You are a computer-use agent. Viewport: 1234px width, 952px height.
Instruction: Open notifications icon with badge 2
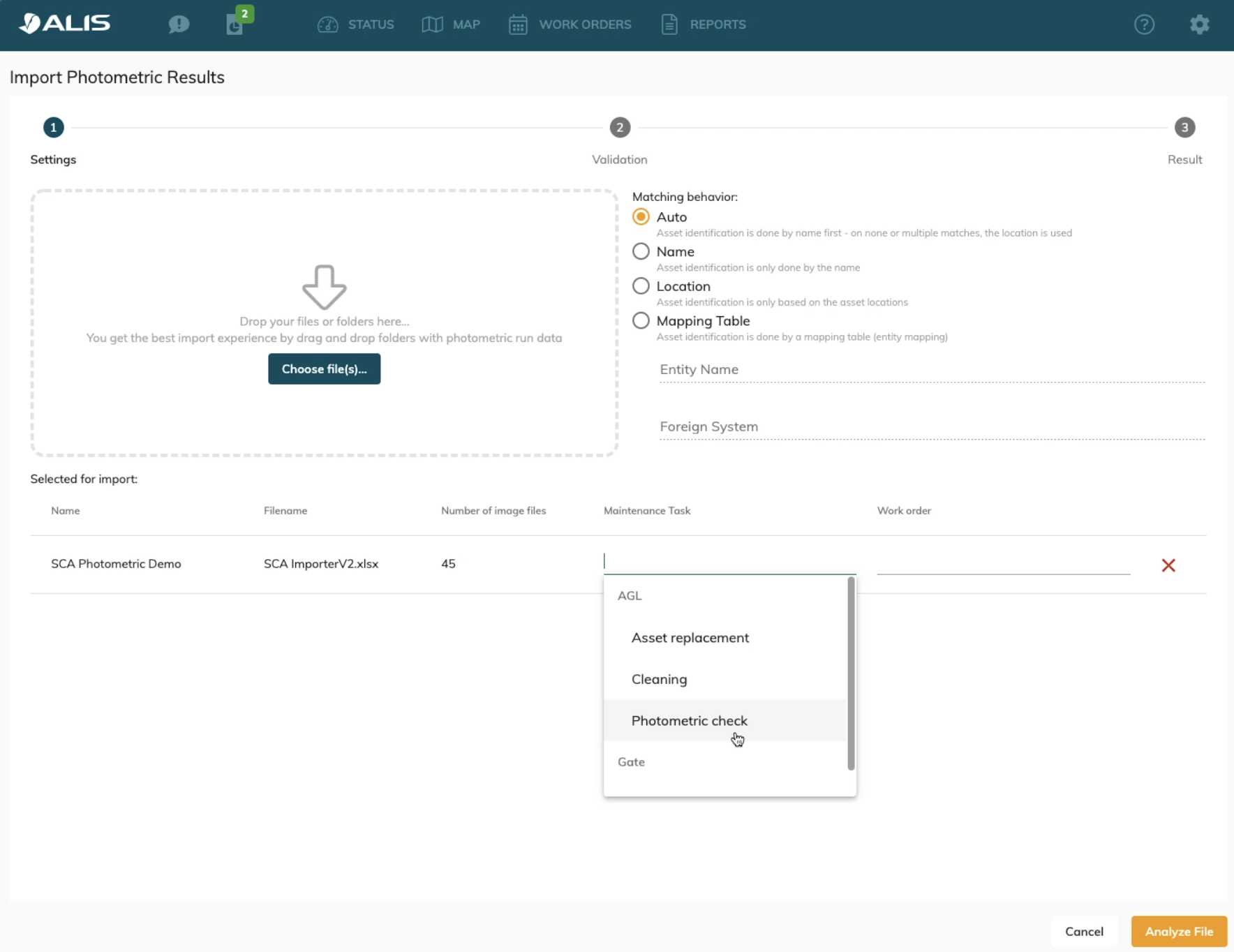coord(235,24)
